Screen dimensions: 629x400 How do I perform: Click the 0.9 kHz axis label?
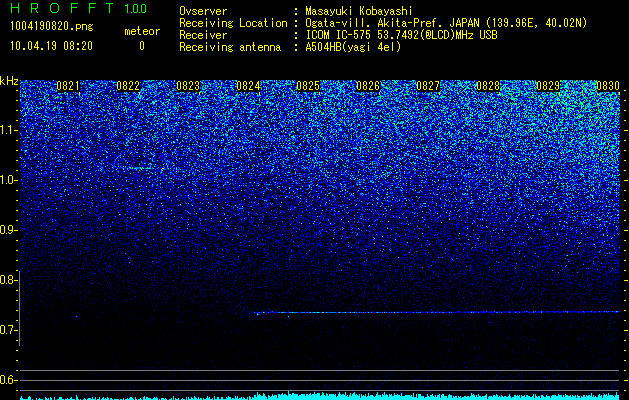pos(8,230)
